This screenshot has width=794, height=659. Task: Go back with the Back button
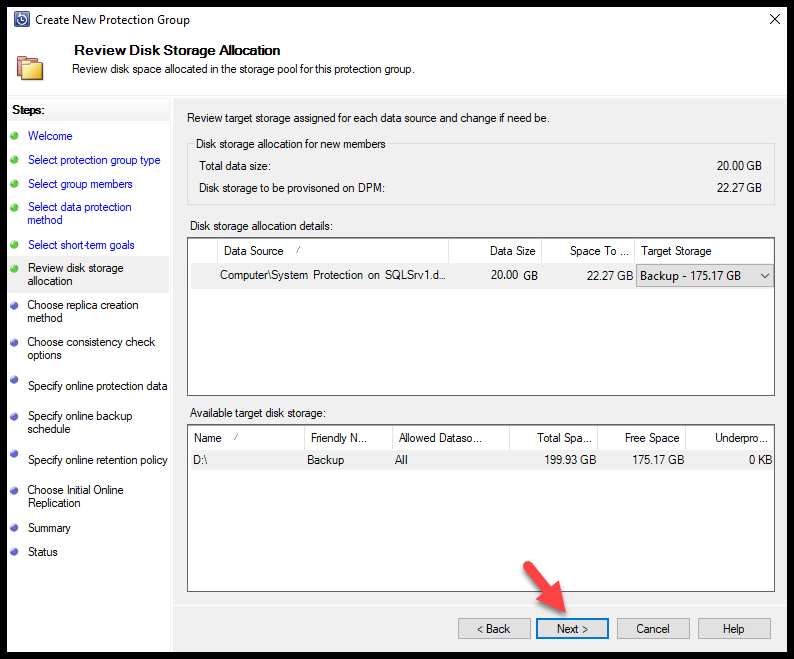tap(494, 629)
